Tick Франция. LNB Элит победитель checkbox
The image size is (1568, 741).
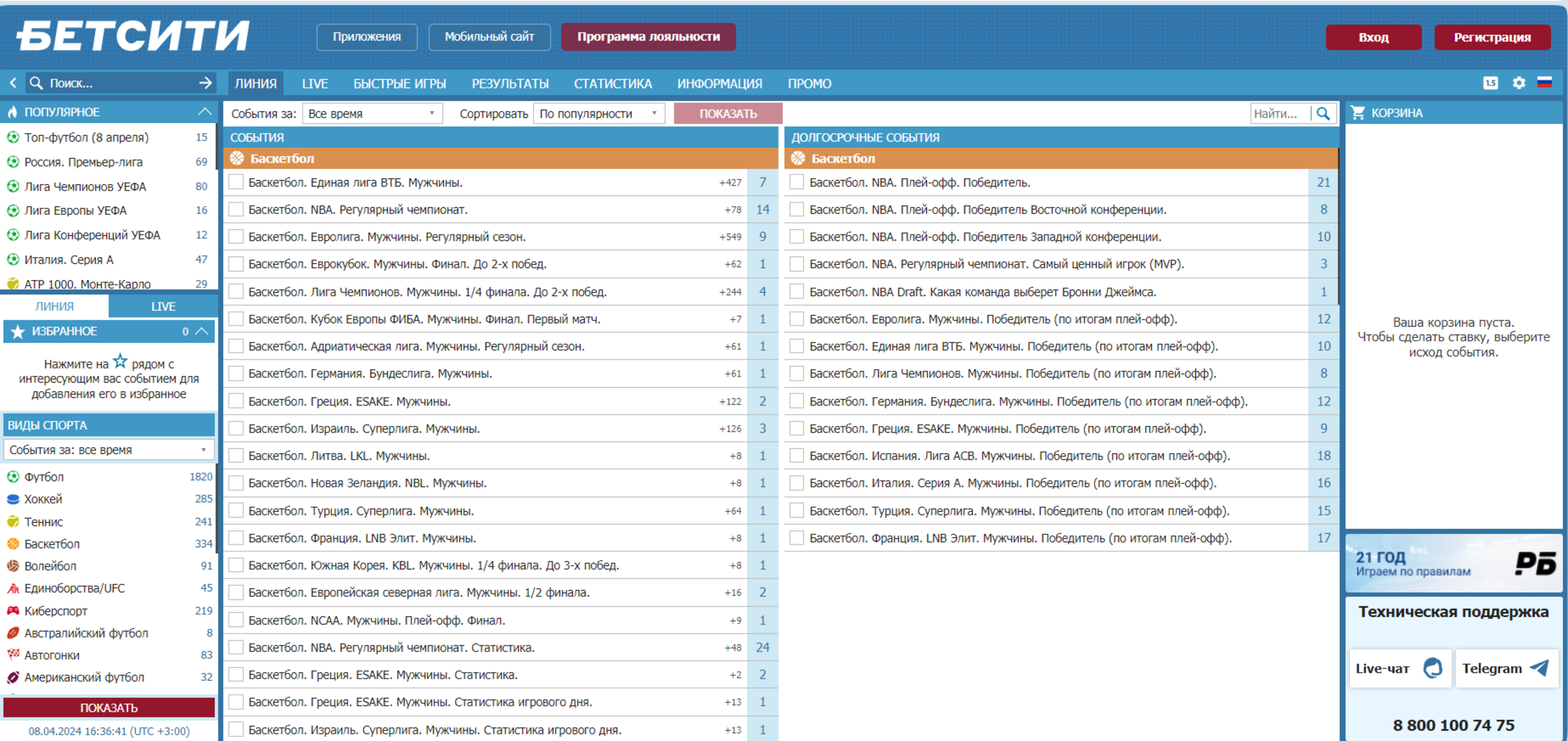point(797,538)
